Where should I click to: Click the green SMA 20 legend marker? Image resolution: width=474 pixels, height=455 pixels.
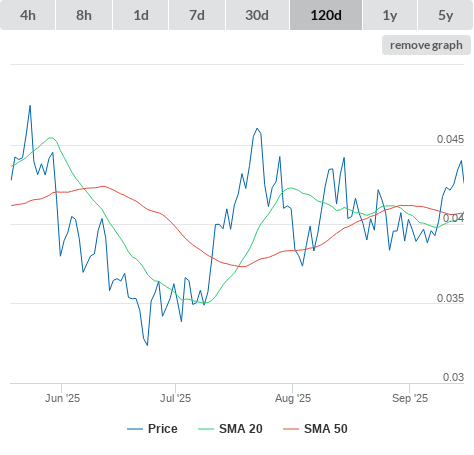tap(206, 429)
